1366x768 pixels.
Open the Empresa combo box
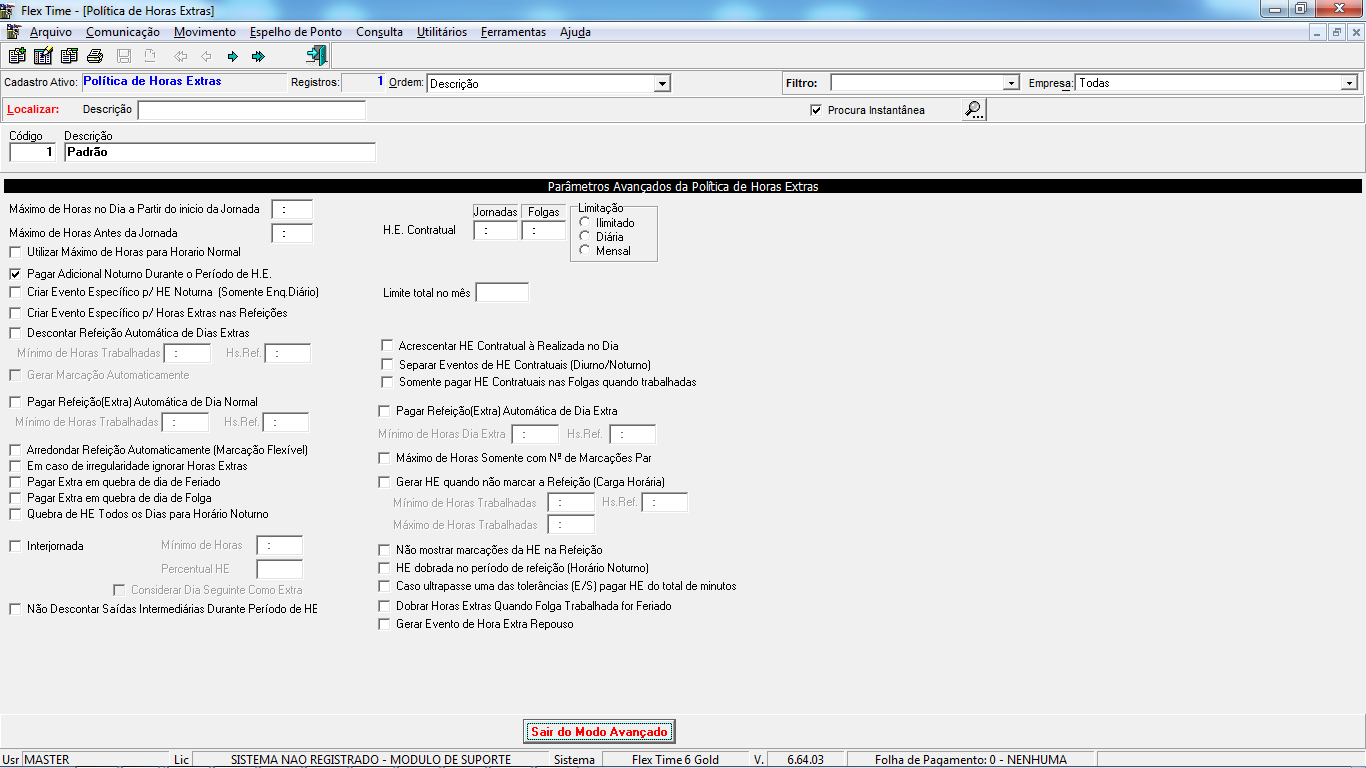1349,83
